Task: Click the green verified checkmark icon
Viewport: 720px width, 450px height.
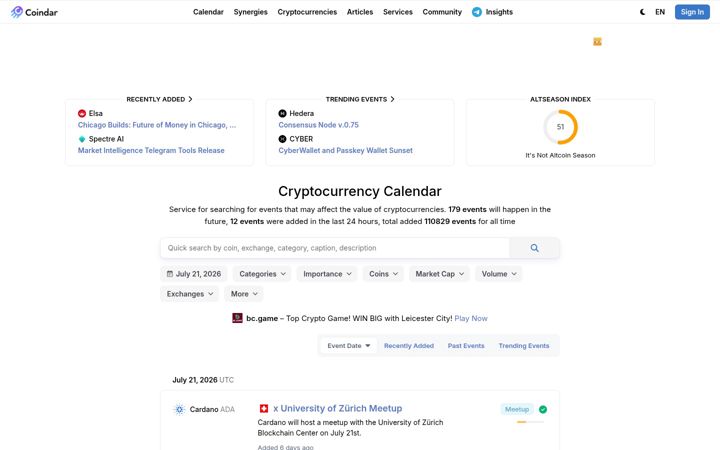Action: (543, 409)
